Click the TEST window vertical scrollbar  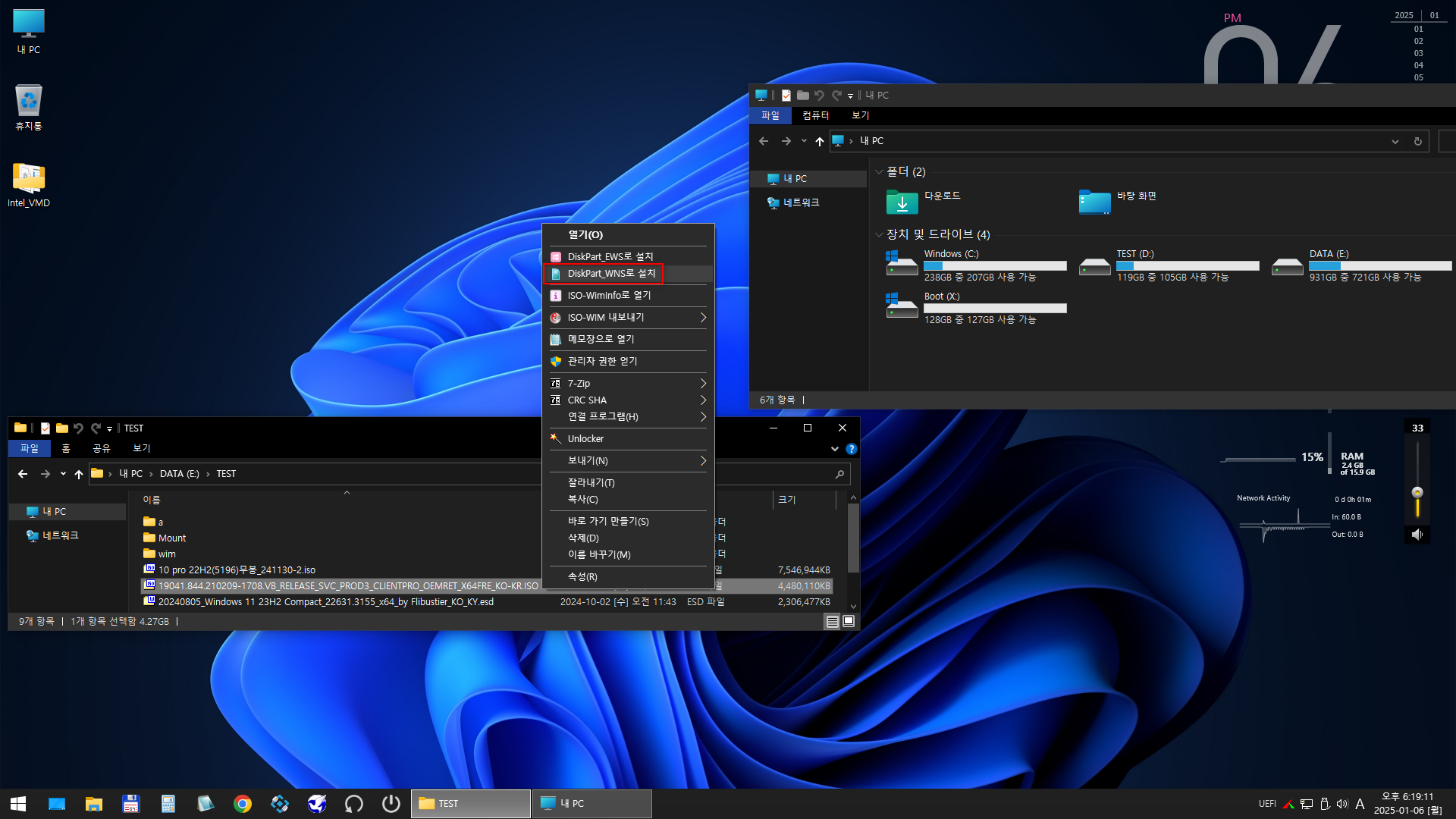[x=853, y=537]
